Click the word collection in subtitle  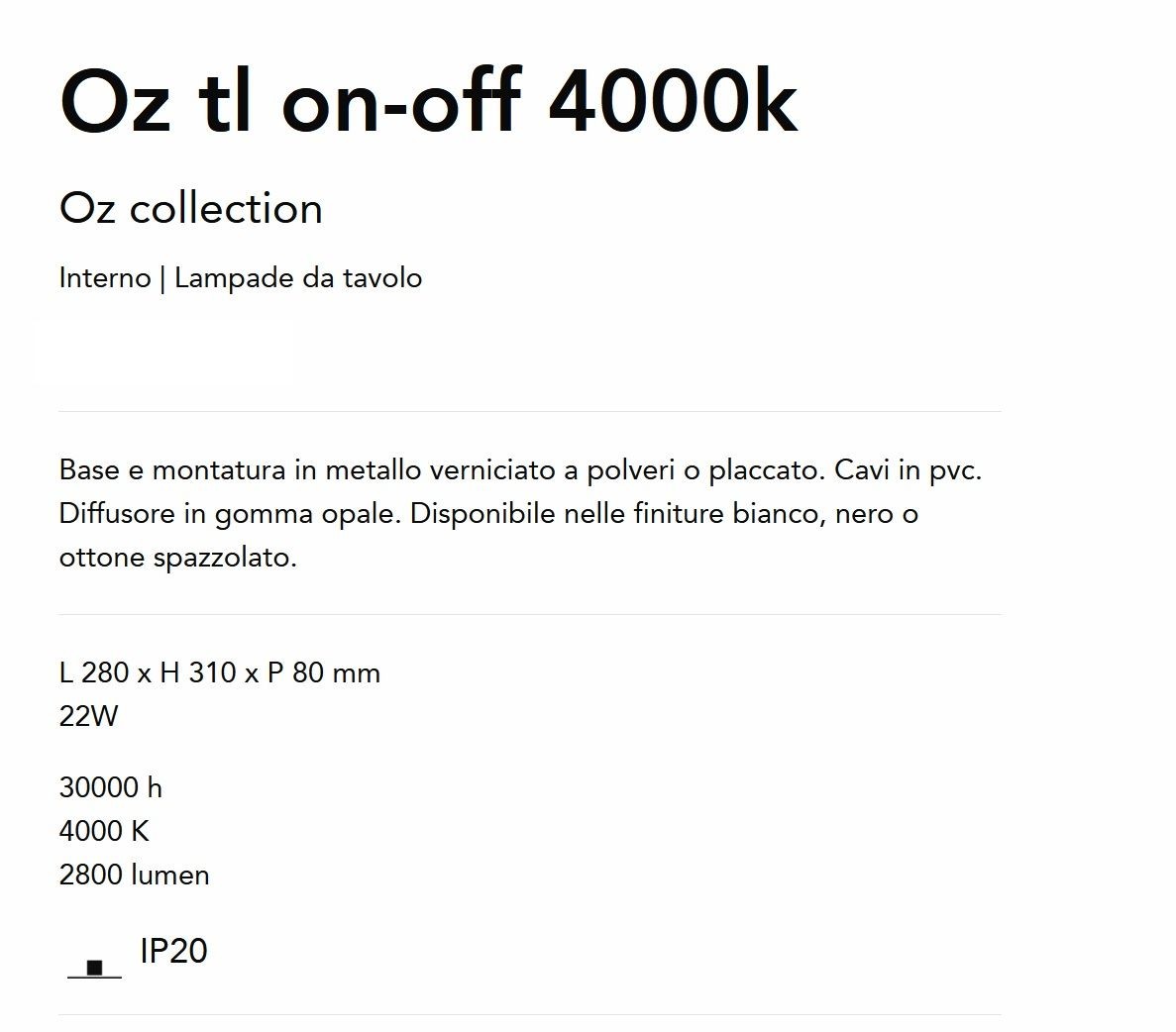pyautogui.click(x=226, y=209)
